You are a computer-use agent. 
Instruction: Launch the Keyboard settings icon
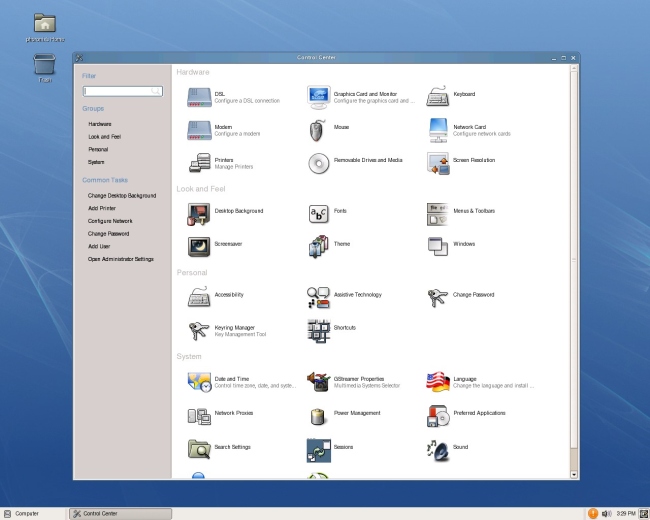[438, 97]
